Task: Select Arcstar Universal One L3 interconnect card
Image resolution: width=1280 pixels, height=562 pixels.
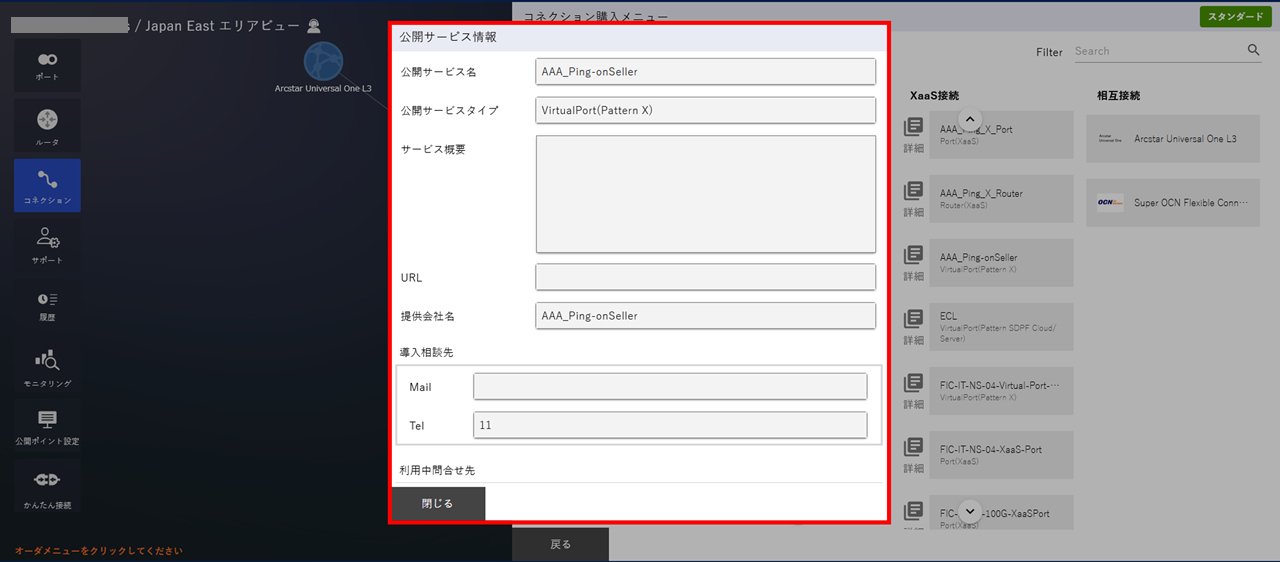Action: pyautogui.click(x=1173, y=138)
